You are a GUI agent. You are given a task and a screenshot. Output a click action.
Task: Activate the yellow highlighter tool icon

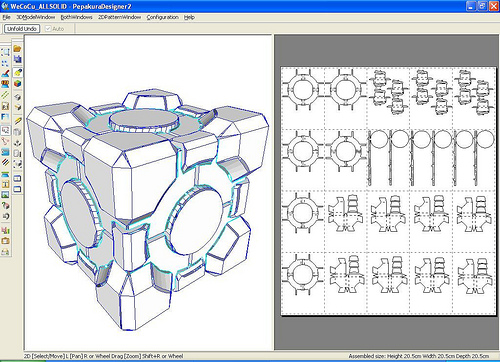coord(17,72)
